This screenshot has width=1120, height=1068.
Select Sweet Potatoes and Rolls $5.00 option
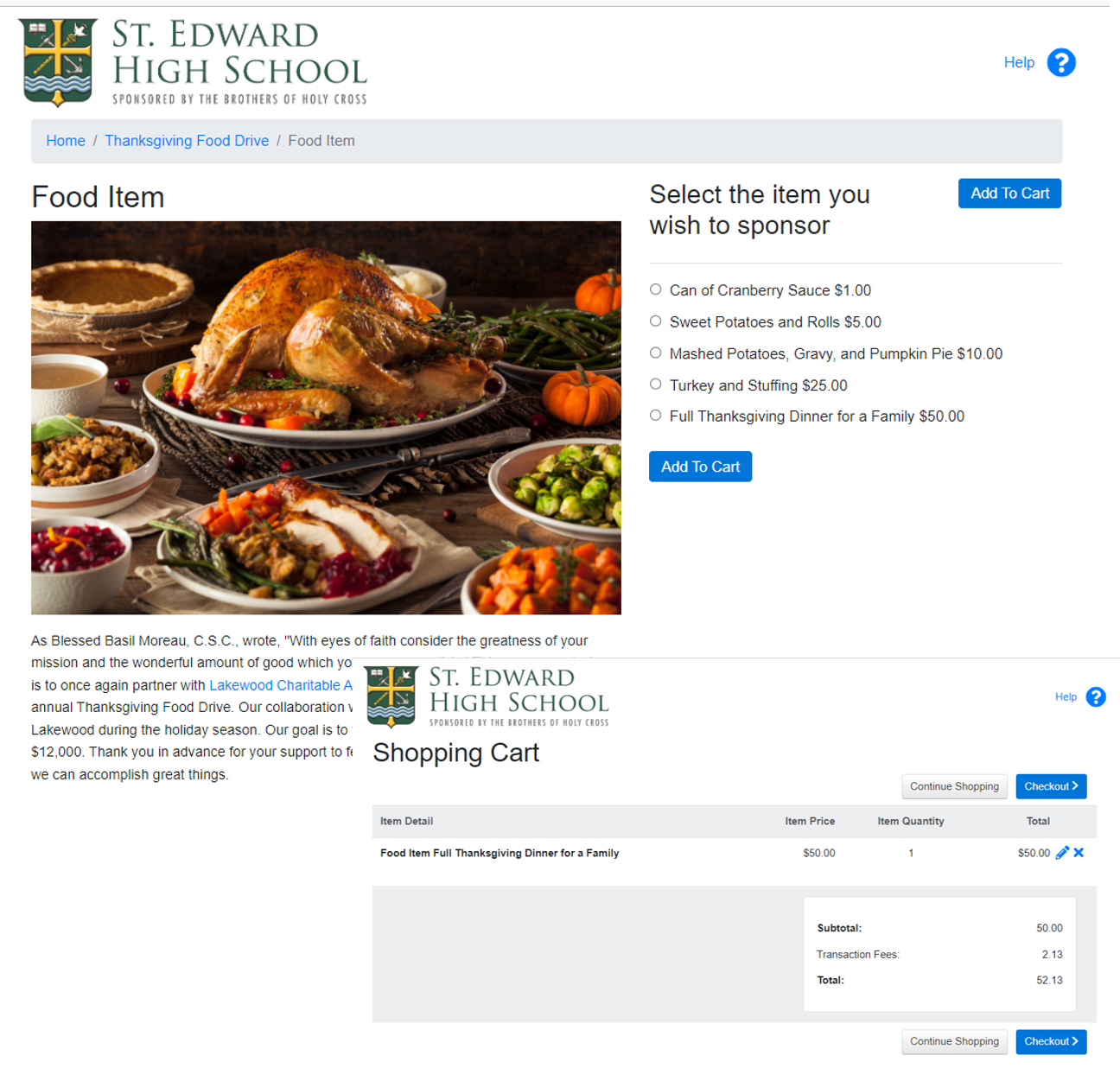tap(656, 321)
